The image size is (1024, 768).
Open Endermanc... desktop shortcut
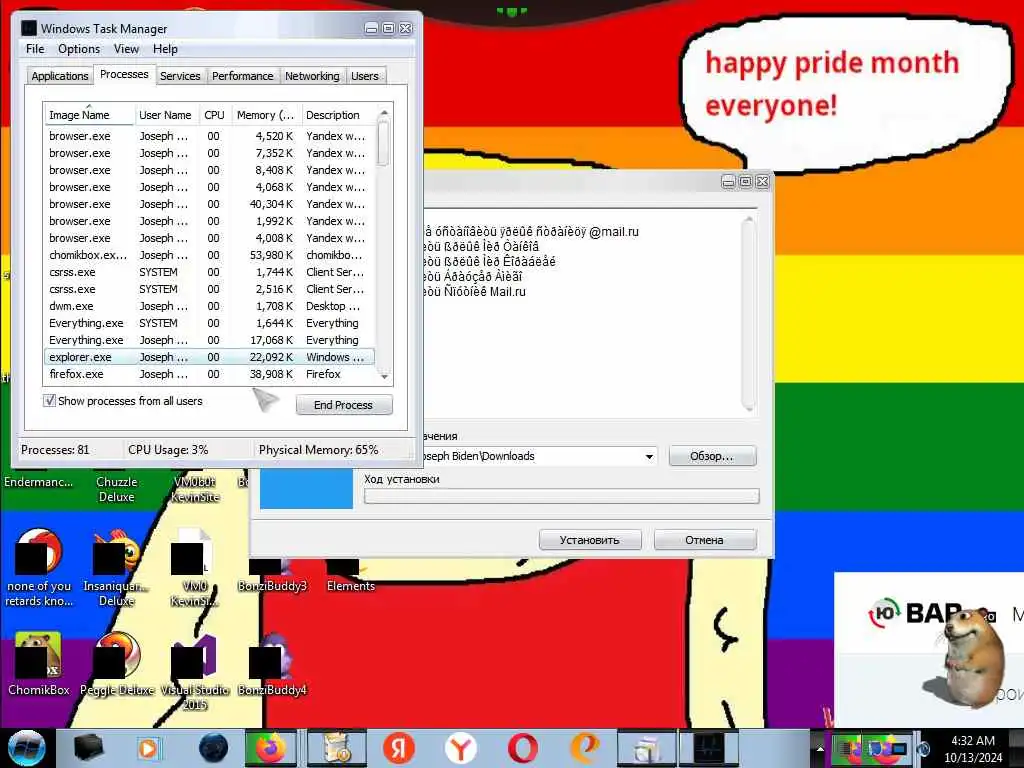(x=39, y=482)
